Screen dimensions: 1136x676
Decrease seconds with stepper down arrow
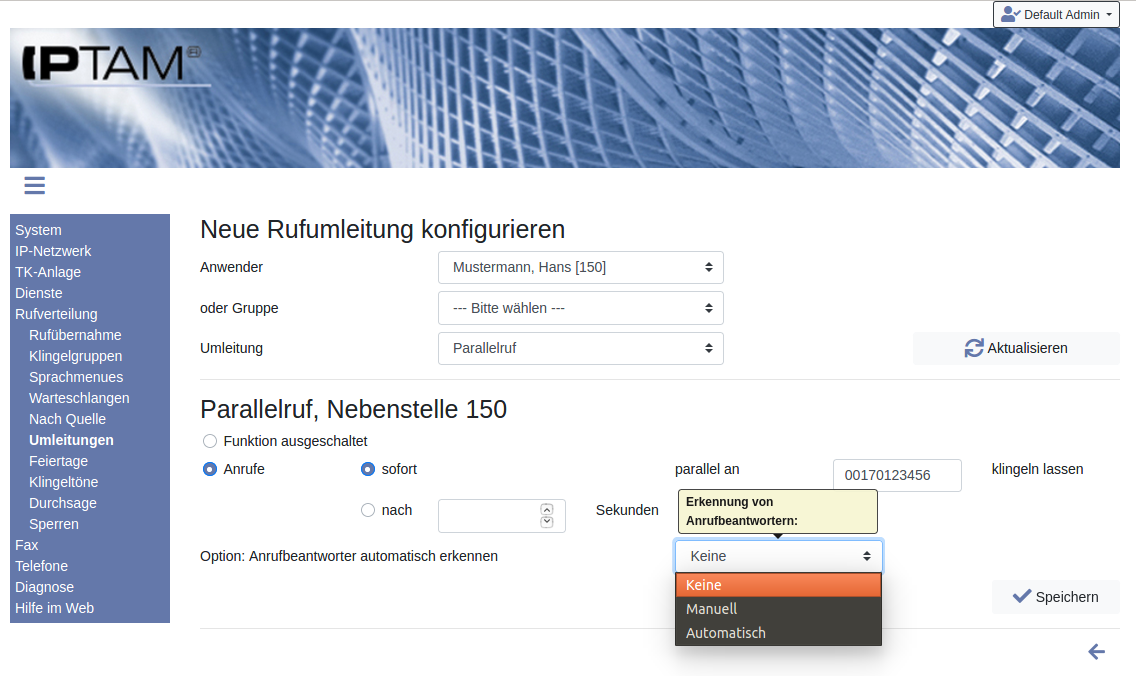coord(546,522)
